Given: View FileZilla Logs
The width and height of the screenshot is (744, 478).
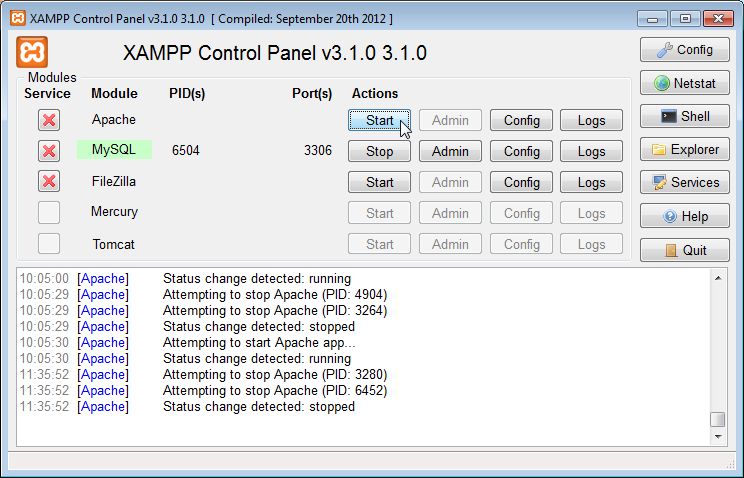Looking at the screenshot, I should click(x=591, y=182).
